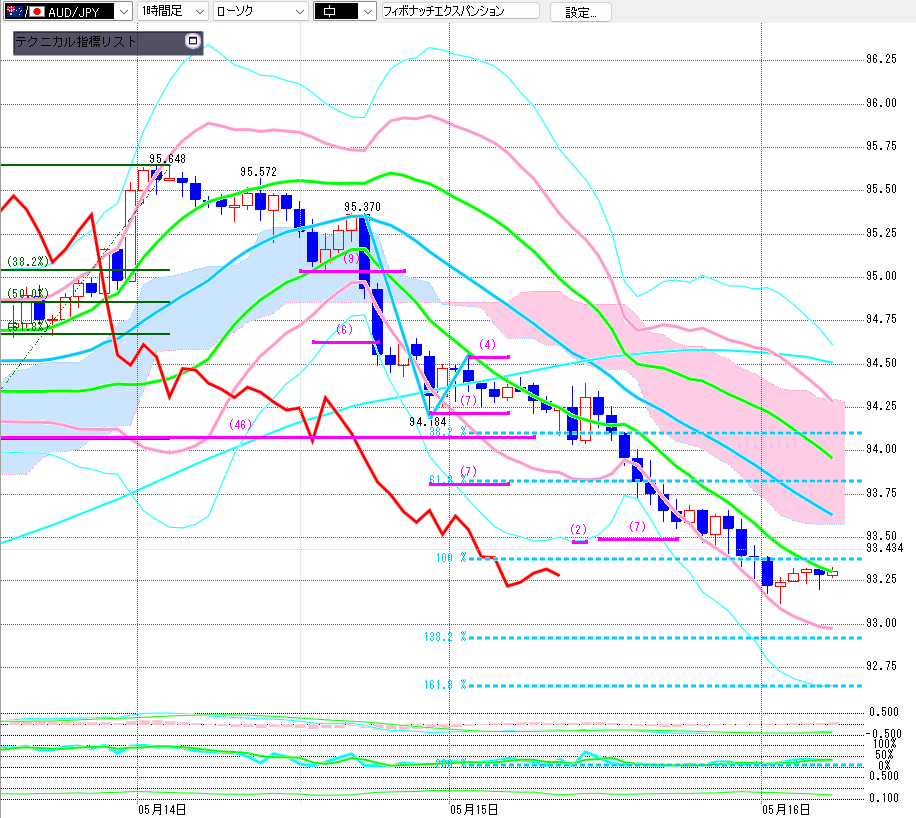Screen dimensions: 916x818
Task: Click the (4) pink count label
Action: click(487, 345)
